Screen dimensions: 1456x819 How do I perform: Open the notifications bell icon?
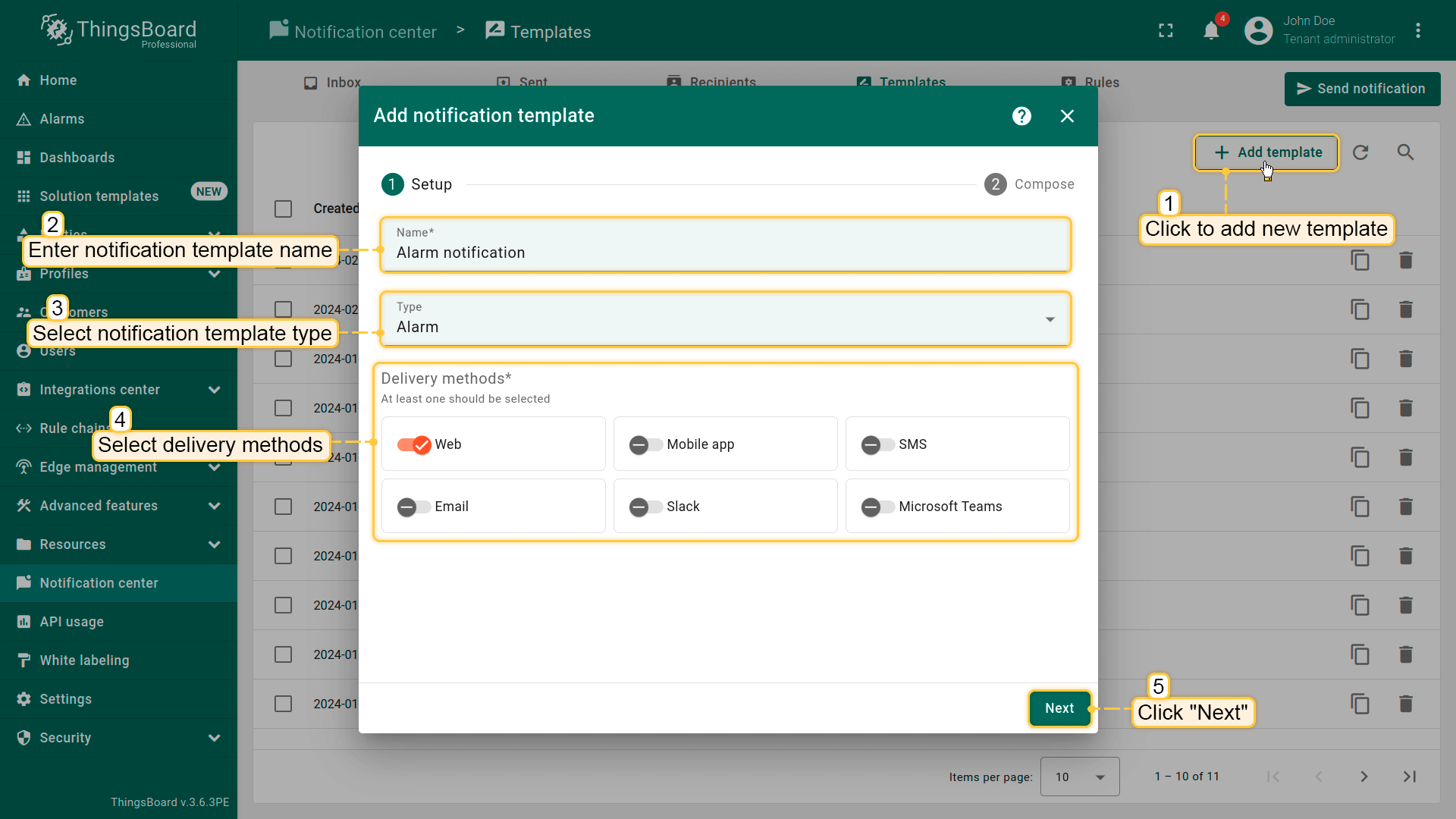point(1211,31)
